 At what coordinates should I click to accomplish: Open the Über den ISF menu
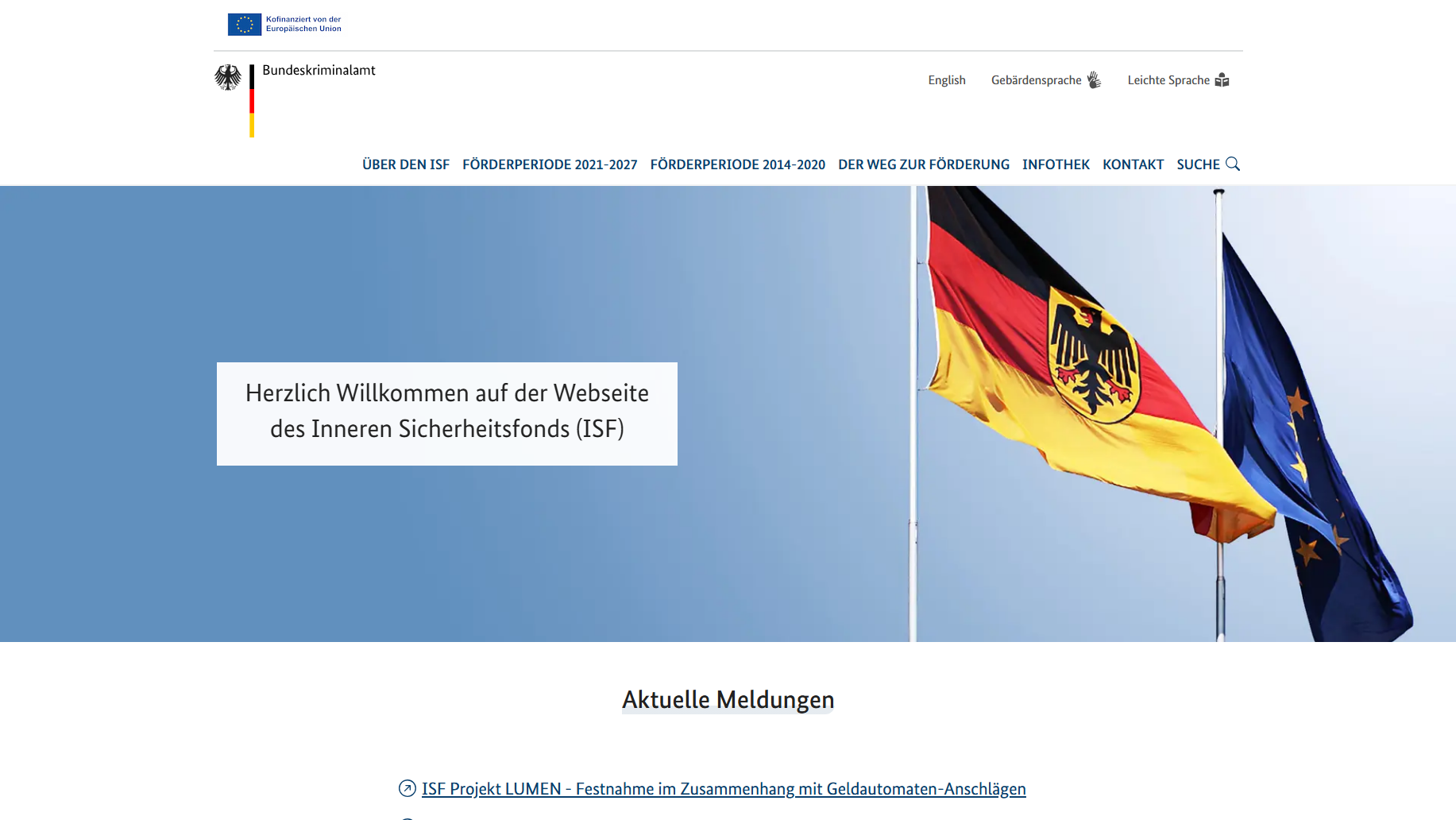[406, 164]
